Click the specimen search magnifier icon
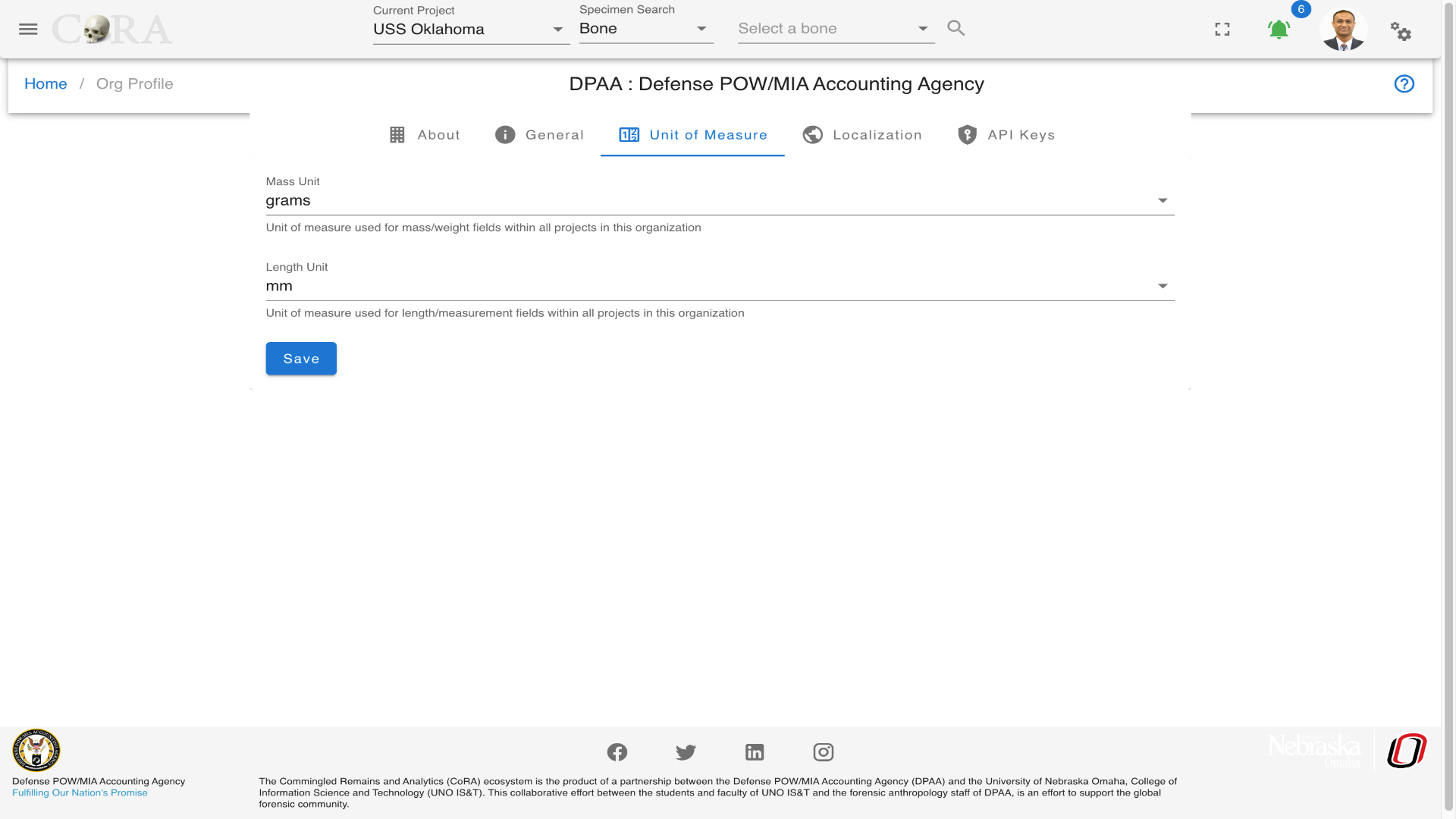Screen dimensions: 1456x819 [x=956, y=28]
